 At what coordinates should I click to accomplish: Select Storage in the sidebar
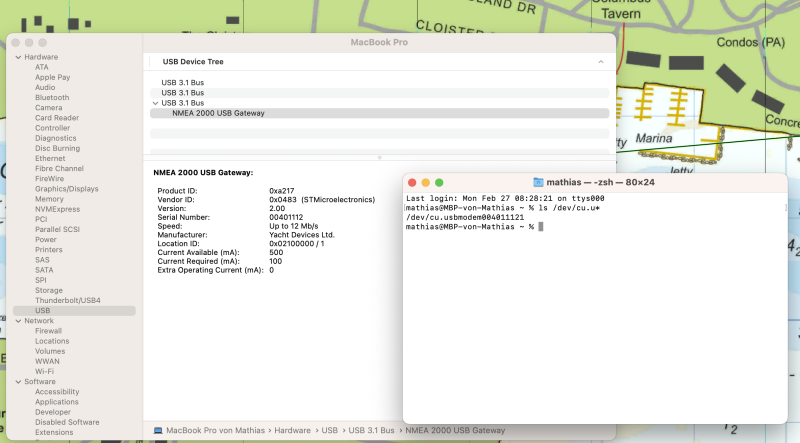(49, 290)
